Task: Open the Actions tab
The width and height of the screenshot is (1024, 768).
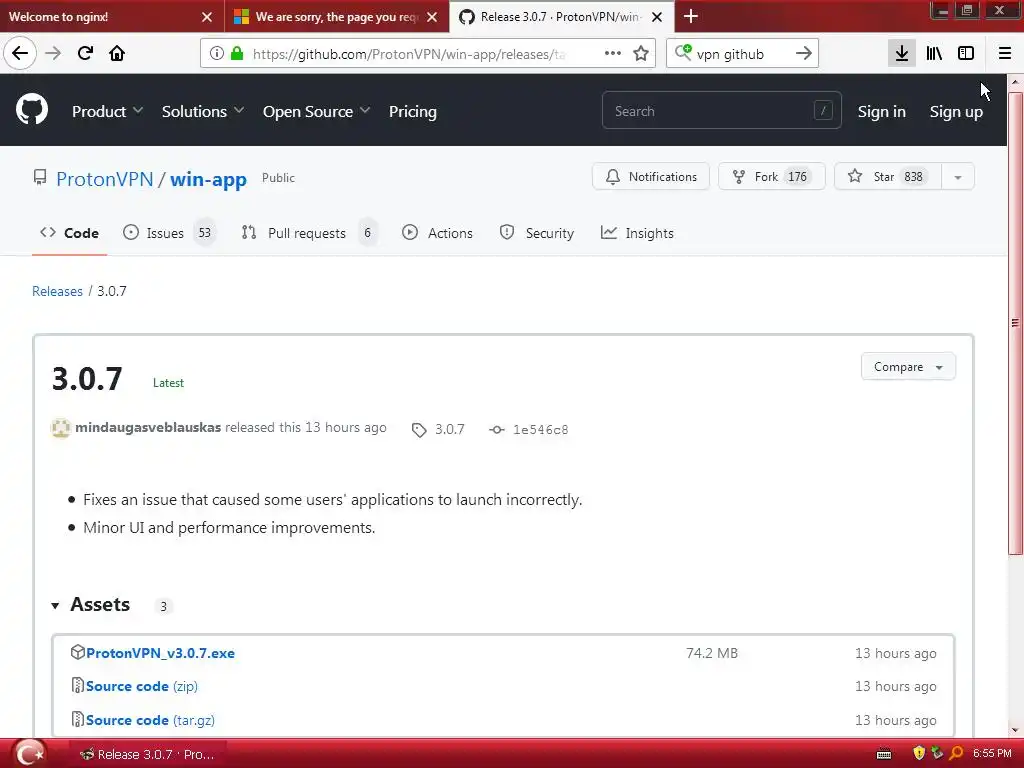Action: [438, 233]
